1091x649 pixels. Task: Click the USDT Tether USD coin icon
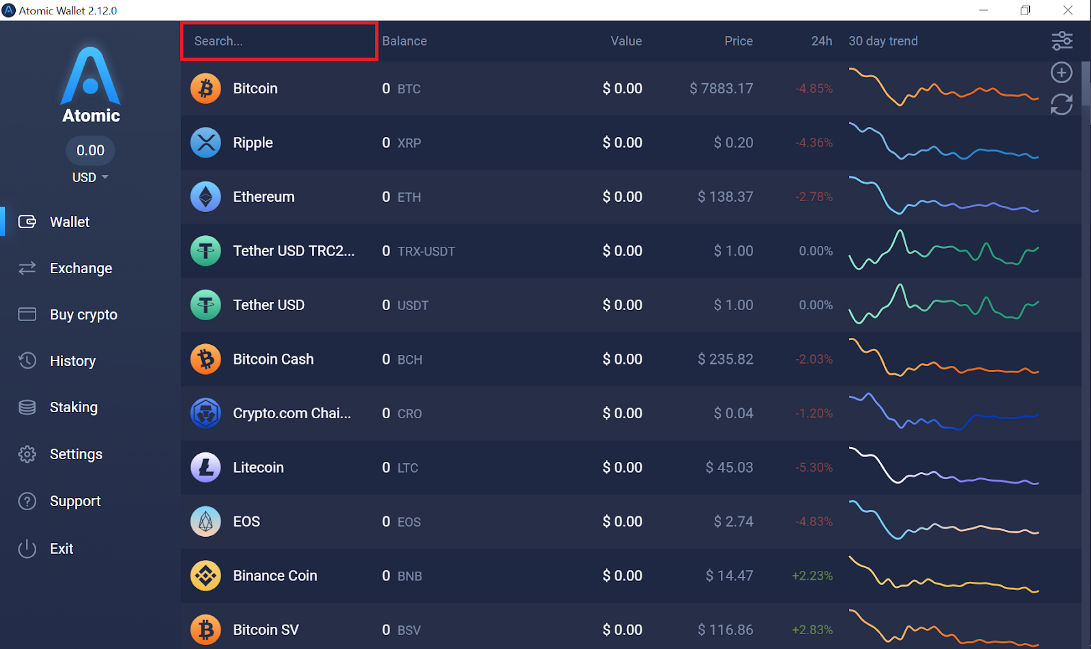click(205, 305)
